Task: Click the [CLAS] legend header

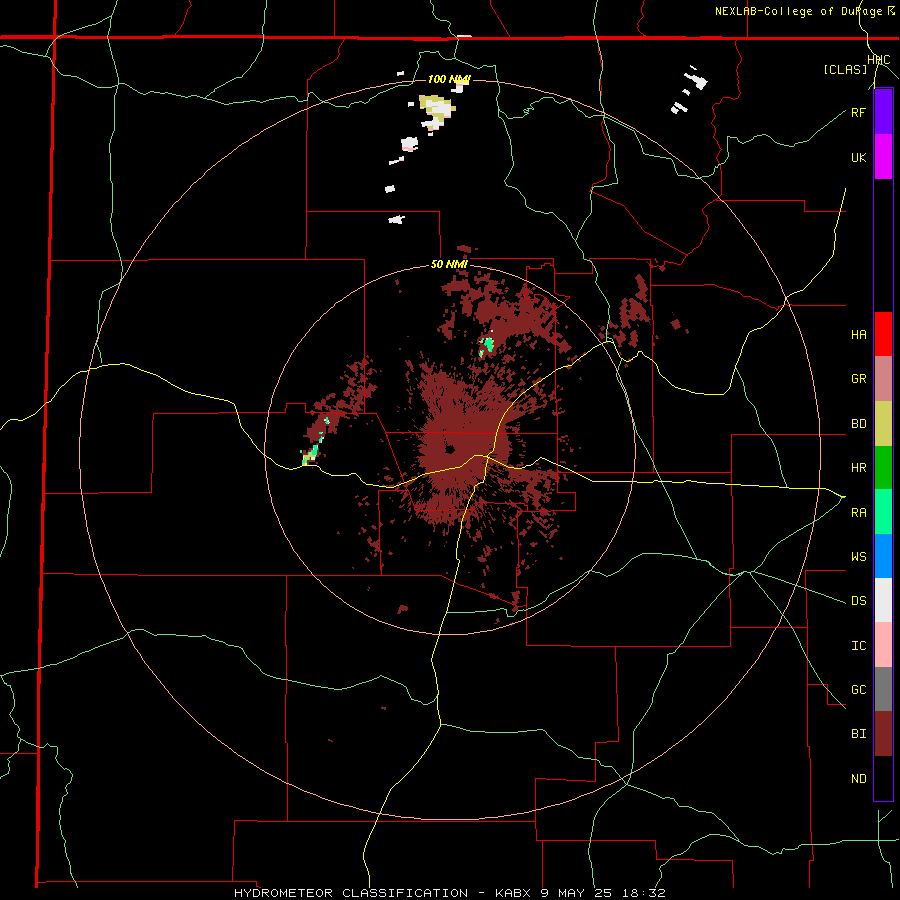Action: coord(845,69)
